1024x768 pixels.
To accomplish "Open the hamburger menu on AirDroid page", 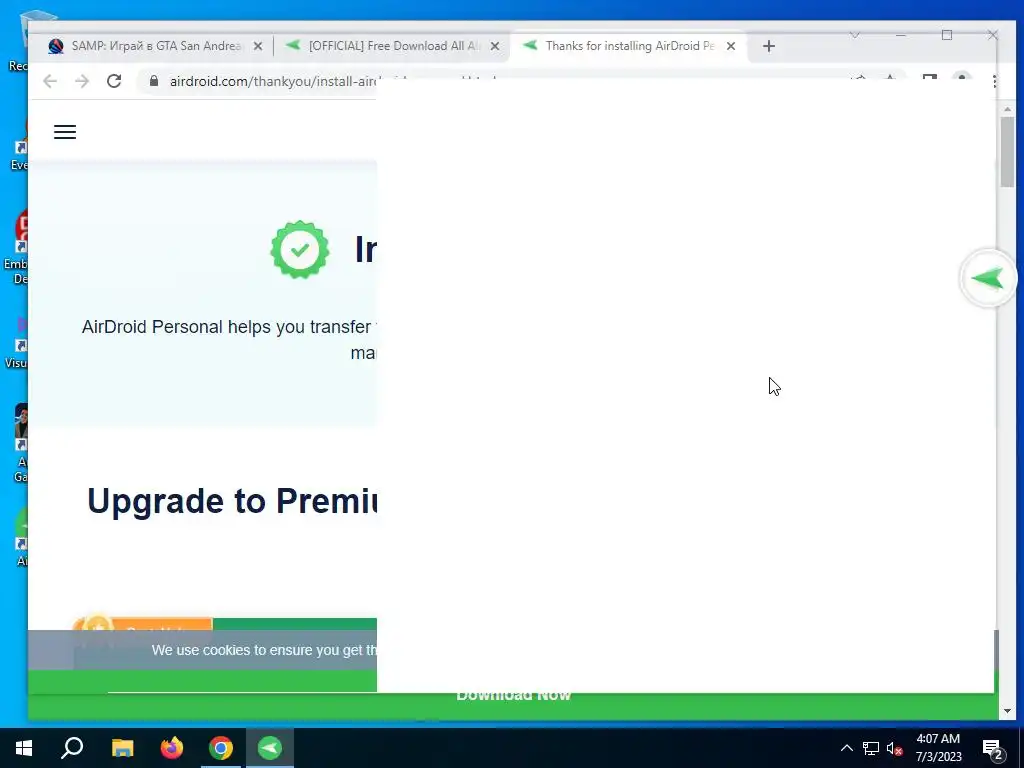I will (x=65, y=132).
